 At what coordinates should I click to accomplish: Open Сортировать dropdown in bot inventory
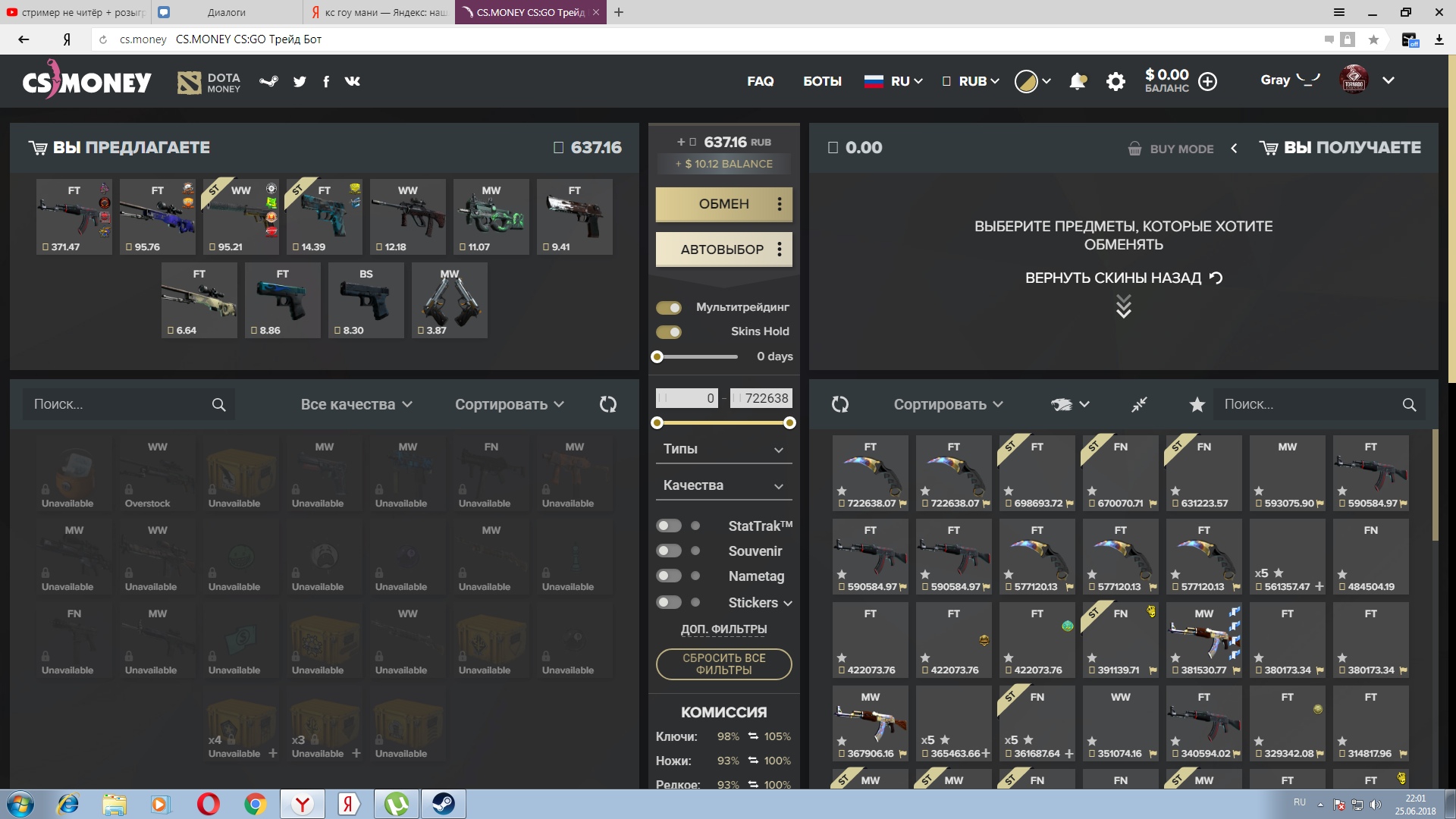point(948,404)
